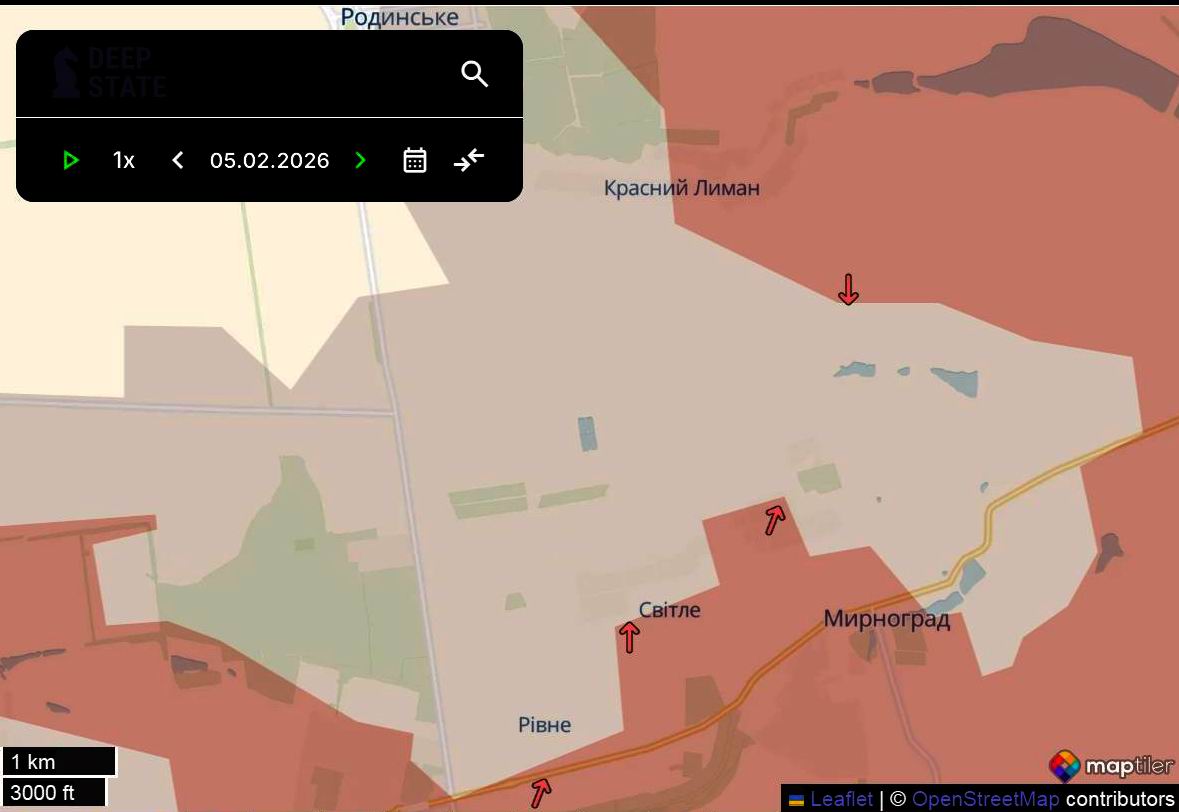Select the red arrow northwest of Мирноград

773,518
